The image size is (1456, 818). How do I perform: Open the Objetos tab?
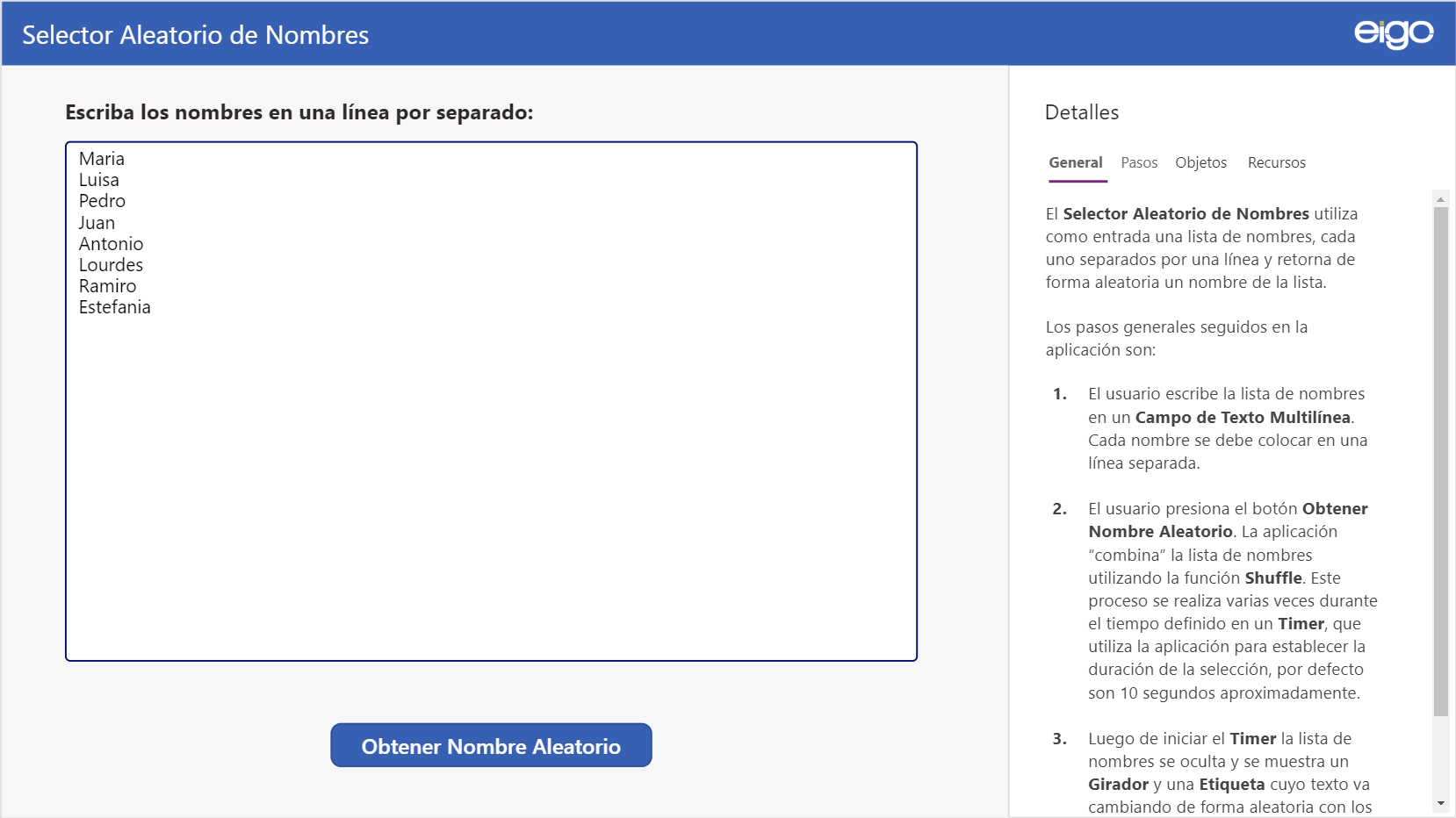tap(1200, 162)
